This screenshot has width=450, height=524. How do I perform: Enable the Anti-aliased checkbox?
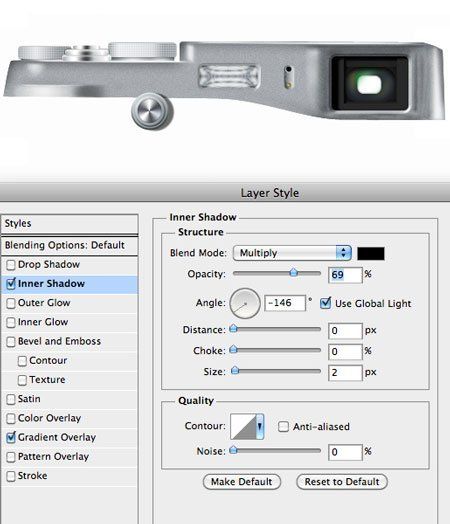(x=283, y=427)
